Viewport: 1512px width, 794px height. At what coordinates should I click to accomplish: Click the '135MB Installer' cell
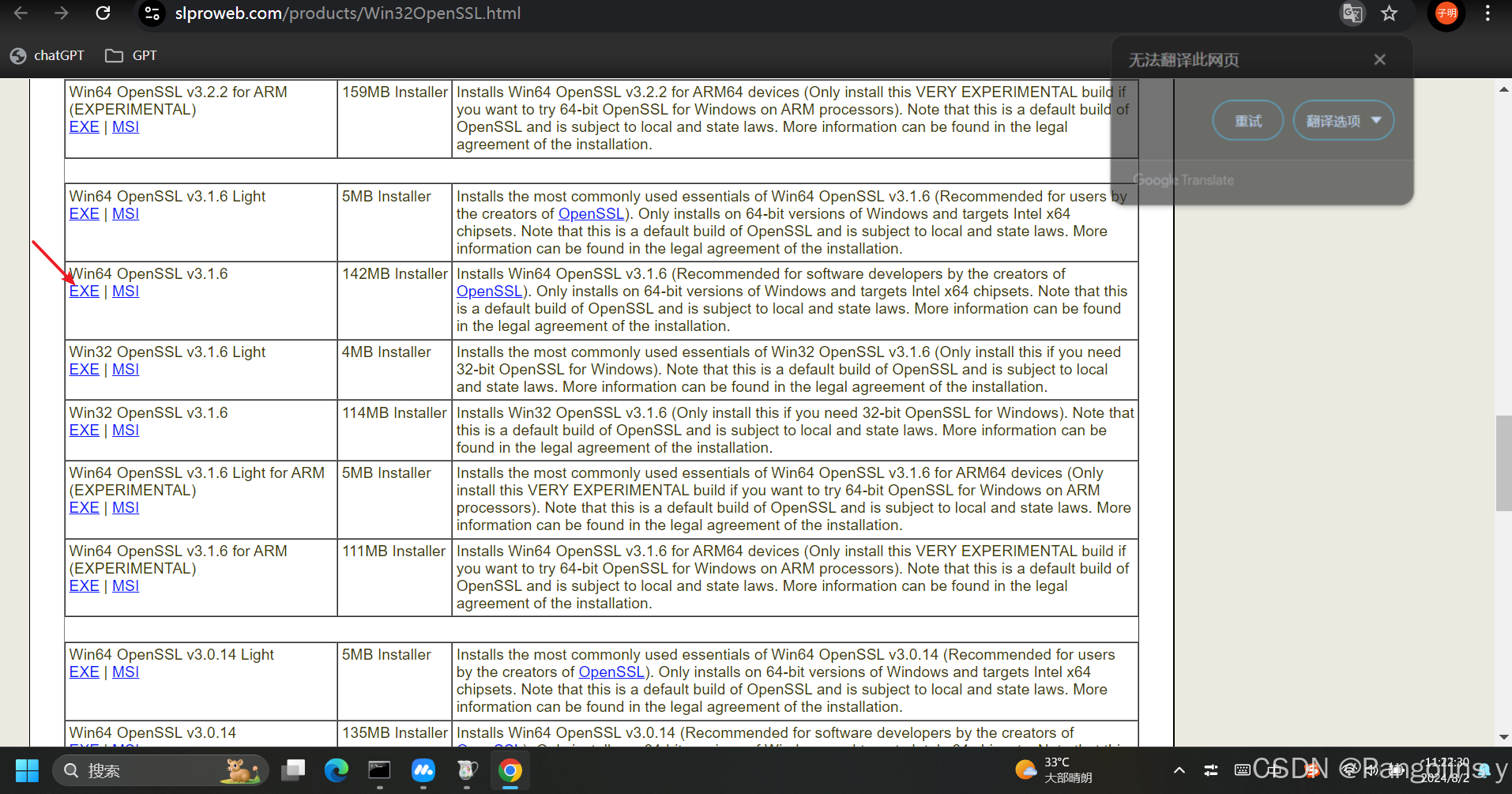tap(394, 734)
